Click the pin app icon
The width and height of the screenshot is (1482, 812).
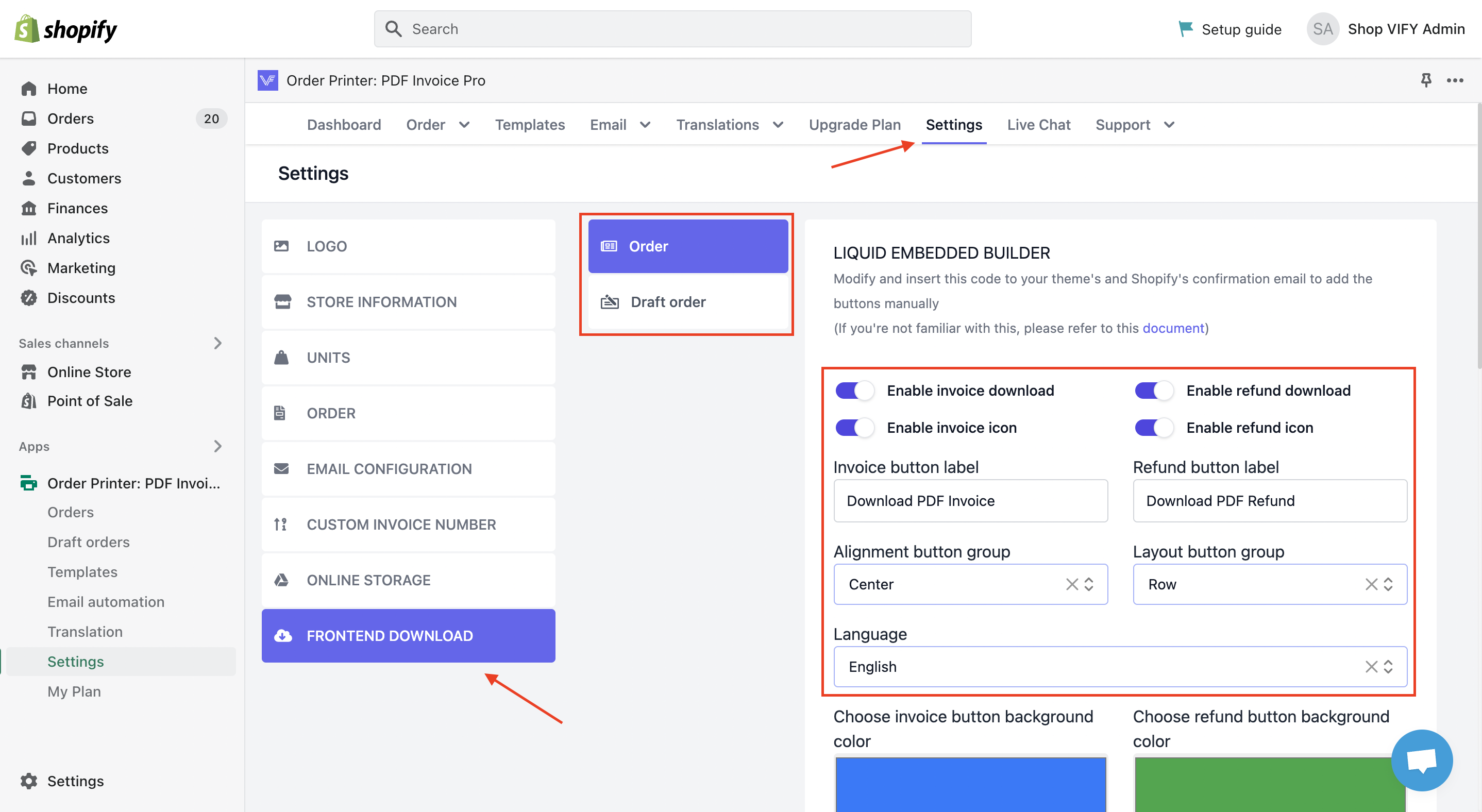[1426, 80]
